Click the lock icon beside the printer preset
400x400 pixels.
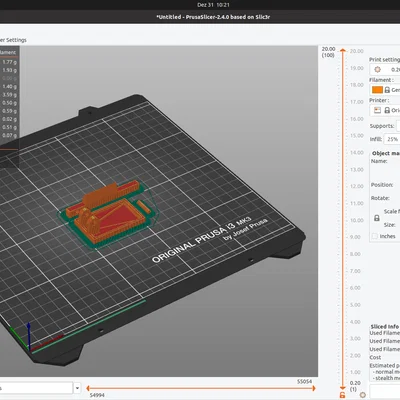387,110
